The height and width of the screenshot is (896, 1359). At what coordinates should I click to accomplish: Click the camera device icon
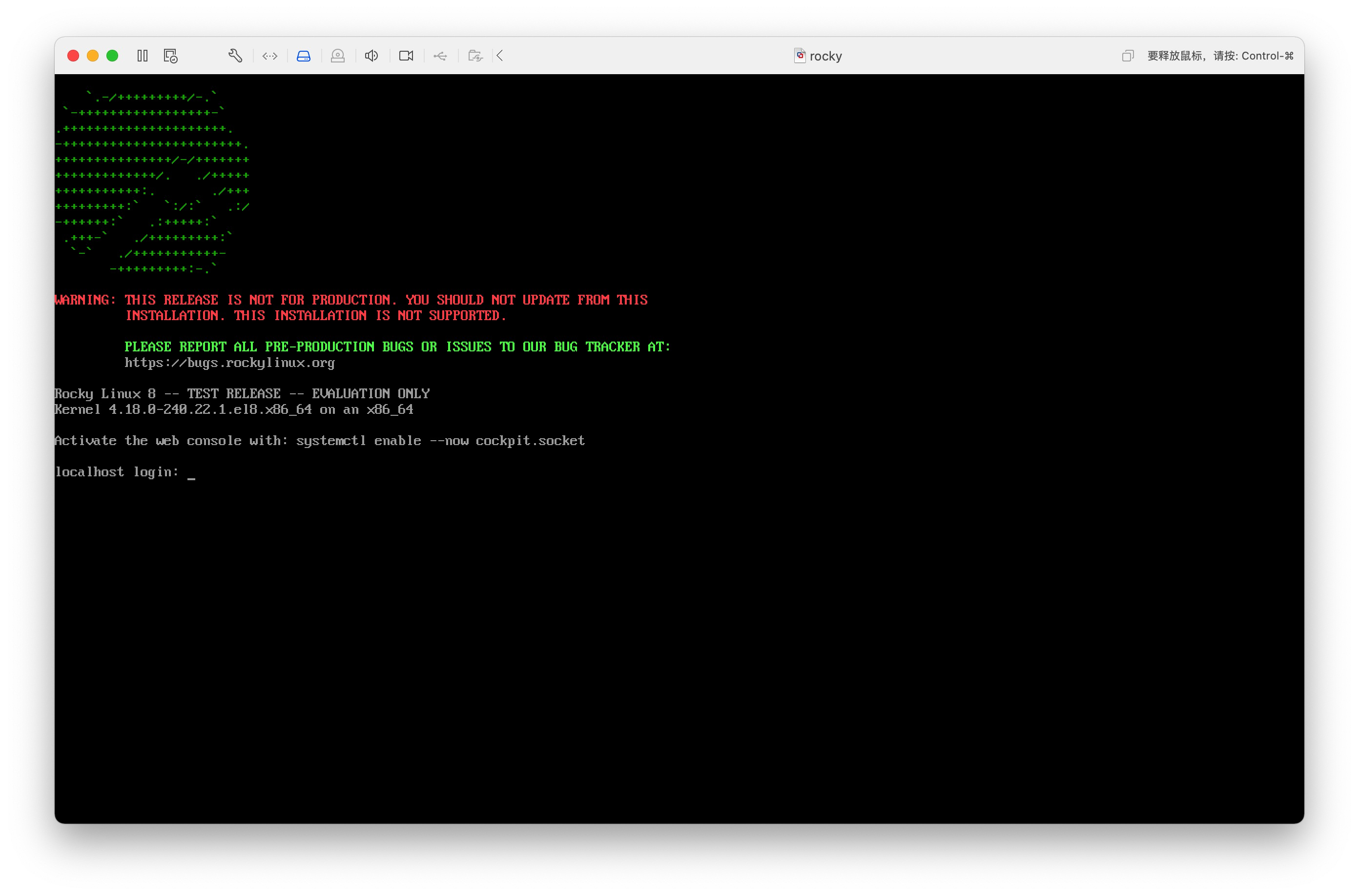[406, 56]
